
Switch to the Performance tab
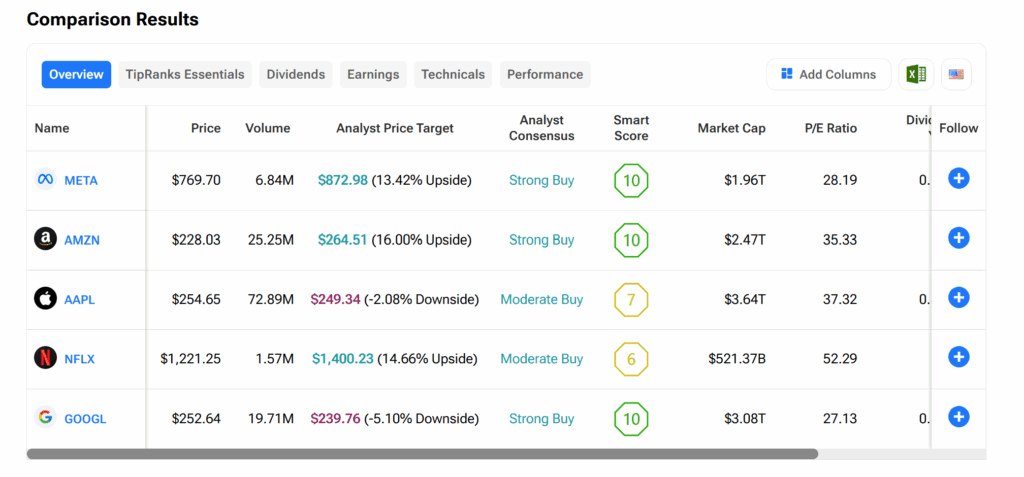(x=545, y=74)
